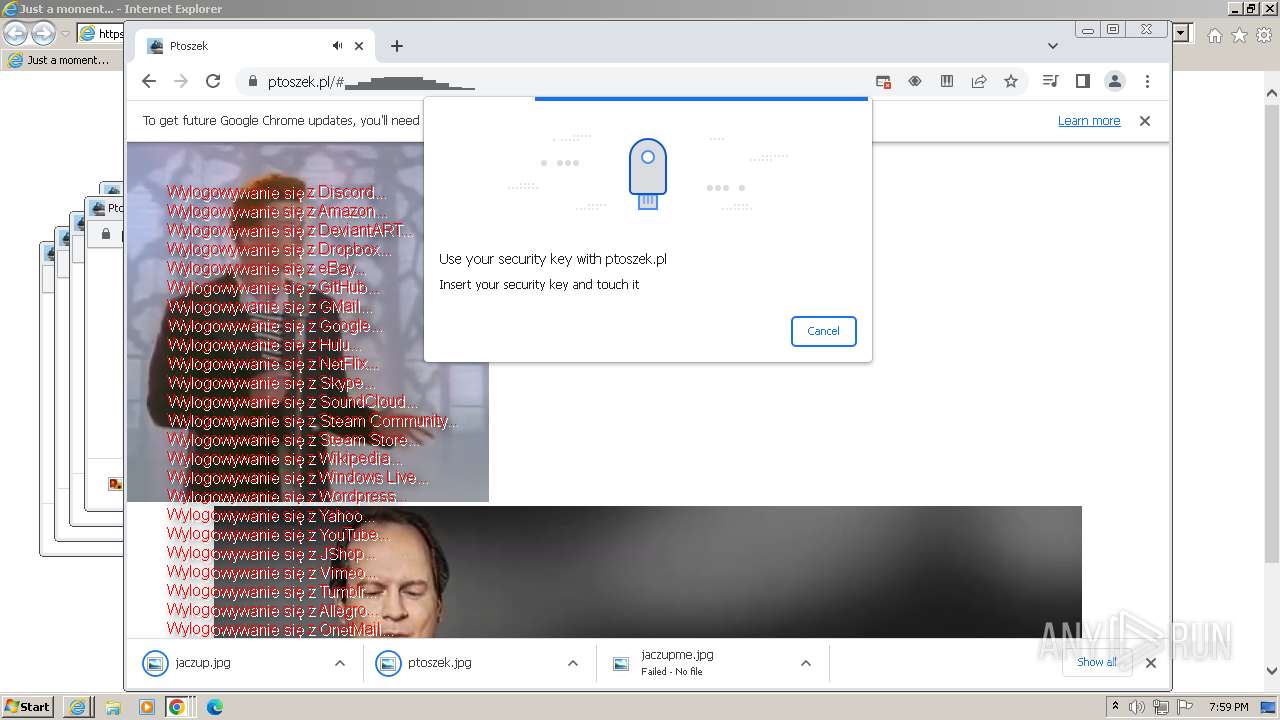The height and width of the screenshot is (720, 1280).
Task: Expand options for jaczupme.jpg download
Action: [806, 663]
